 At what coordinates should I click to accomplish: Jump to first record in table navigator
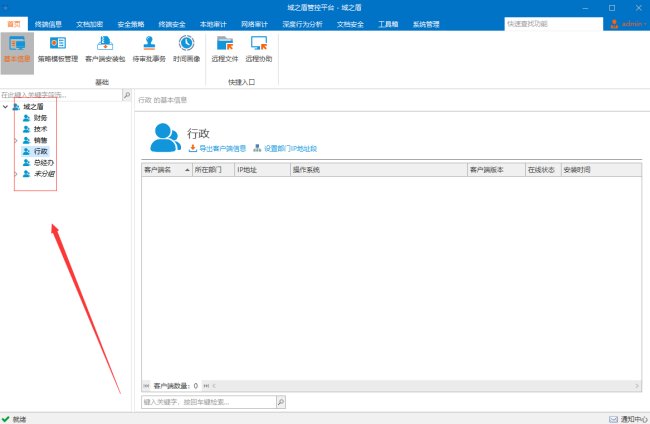[x=146, y=386]
